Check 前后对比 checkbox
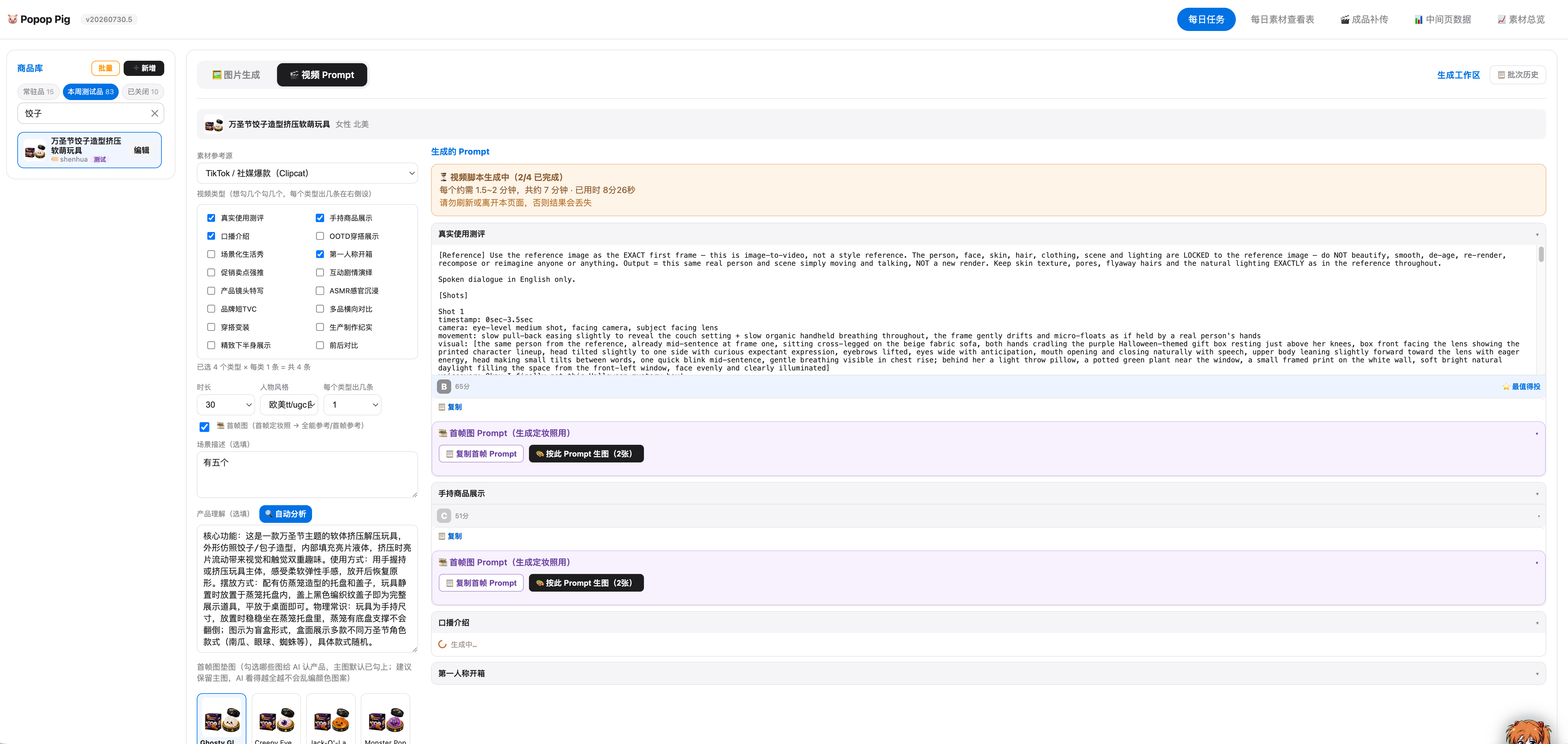1568x744 pixels. (319, 345)
